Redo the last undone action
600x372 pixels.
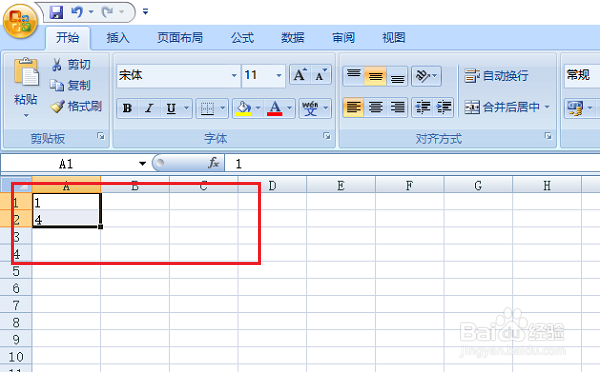pyautogui.click(x=108, y=12)
